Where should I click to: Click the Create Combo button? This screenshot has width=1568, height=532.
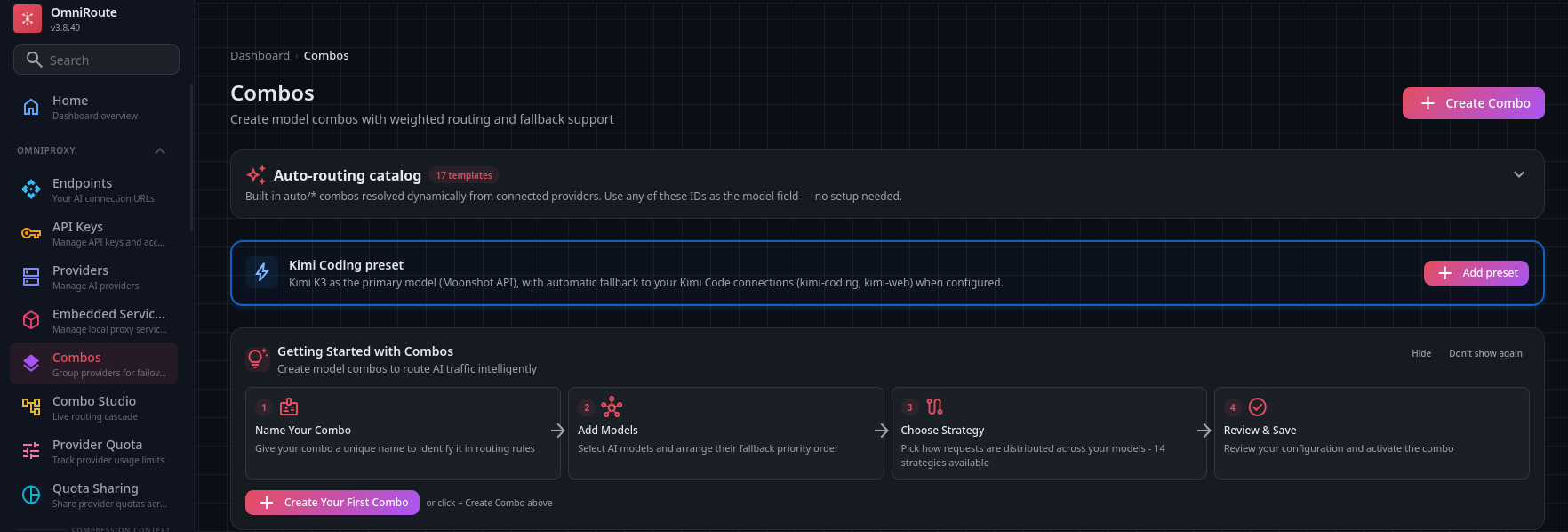click(1473, 103)
